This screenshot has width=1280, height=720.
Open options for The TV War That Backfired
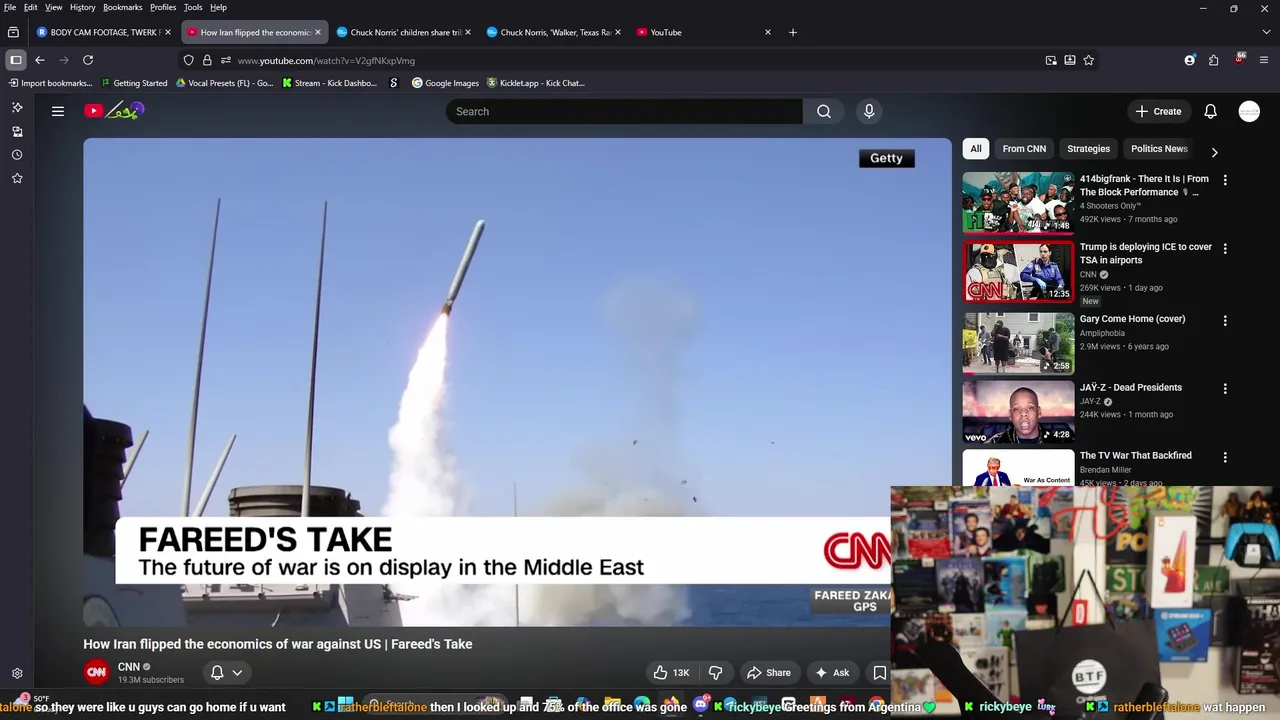pyautogui.click(x=1225, y=457)
